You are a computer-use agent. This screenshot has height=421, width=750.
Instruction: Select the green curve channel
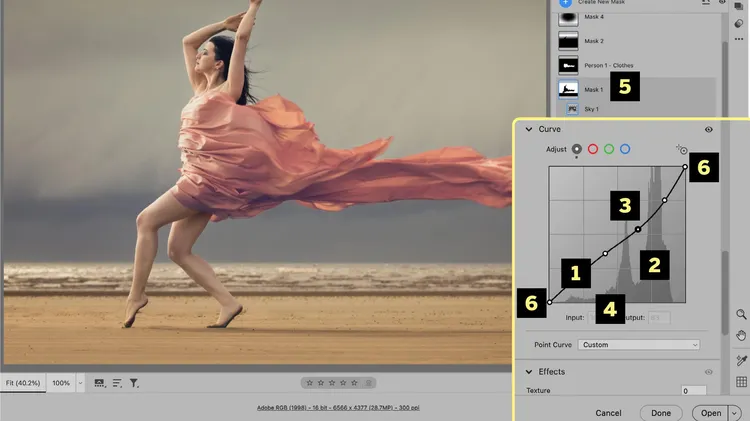609,149
